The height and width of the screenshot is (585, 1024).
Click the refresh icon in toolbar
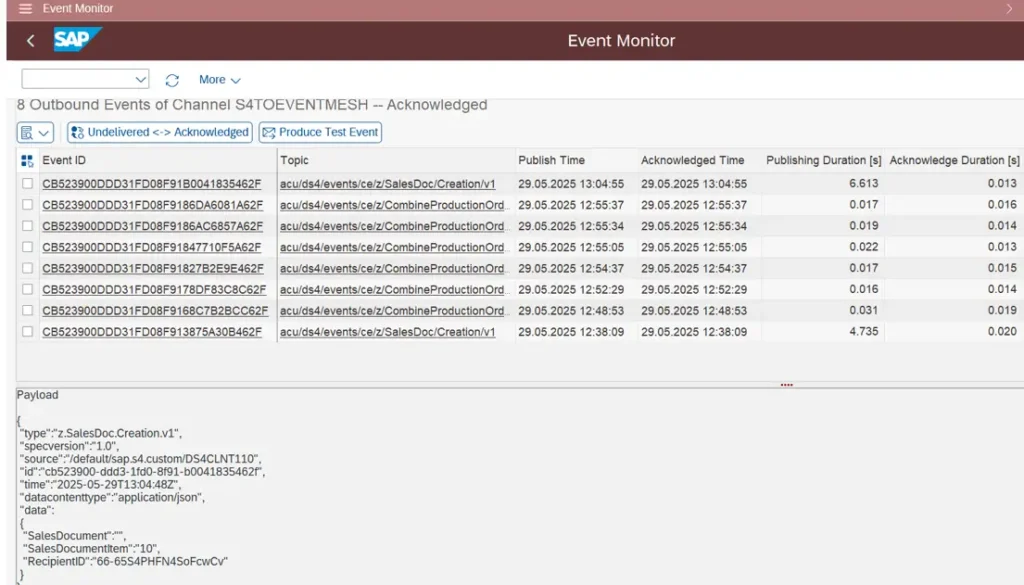[x=172, y=80]
